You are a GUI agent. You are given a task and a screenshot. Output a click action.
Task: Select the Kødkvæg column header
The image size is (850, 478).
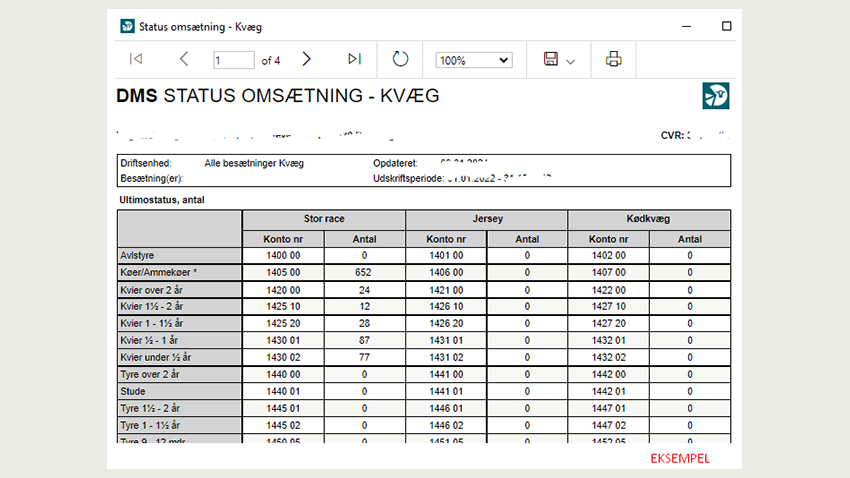[649, 219]
